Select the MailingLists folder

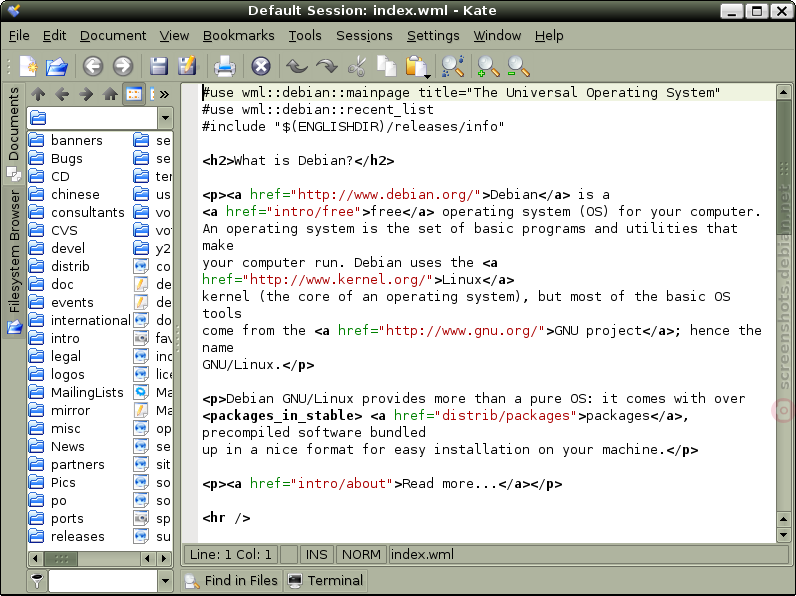coord(76,392)
